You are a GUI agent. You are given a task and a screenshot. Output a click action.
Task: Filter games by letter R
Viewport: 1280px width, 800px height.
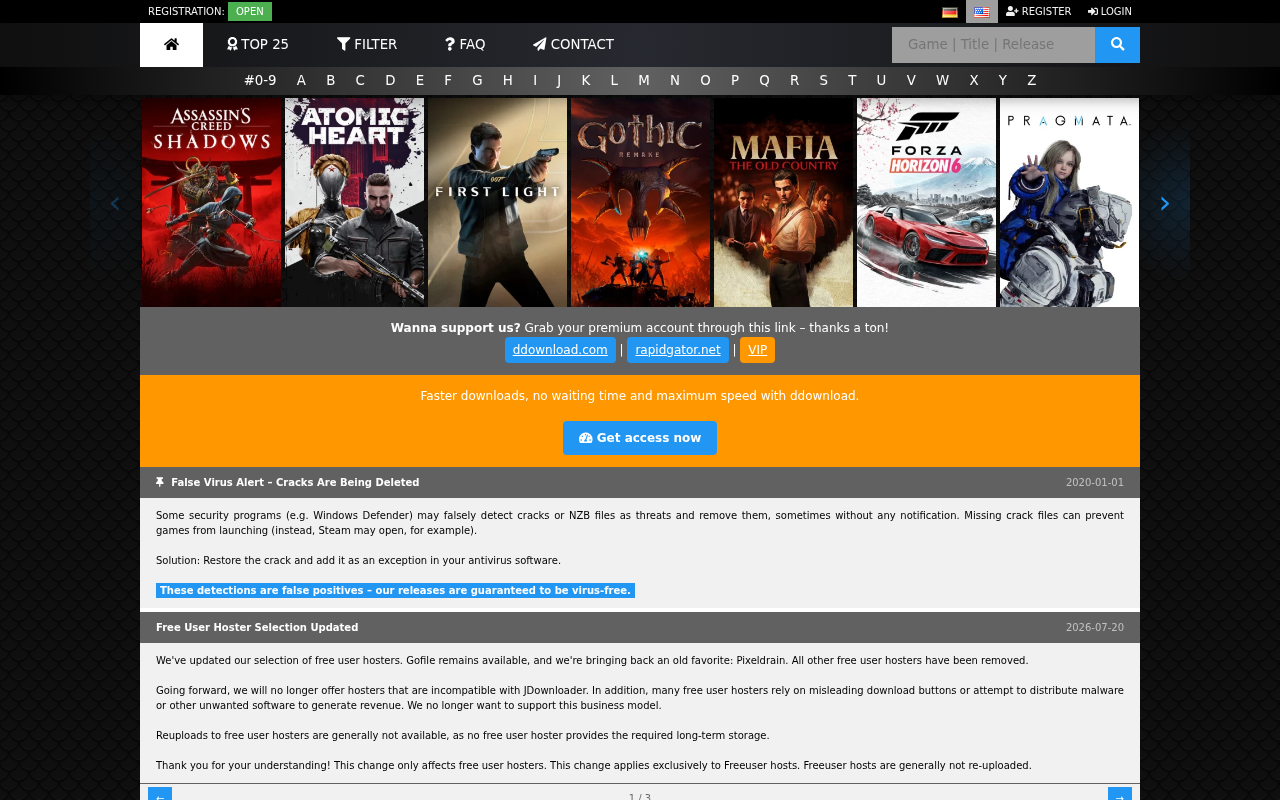[795, 81]
